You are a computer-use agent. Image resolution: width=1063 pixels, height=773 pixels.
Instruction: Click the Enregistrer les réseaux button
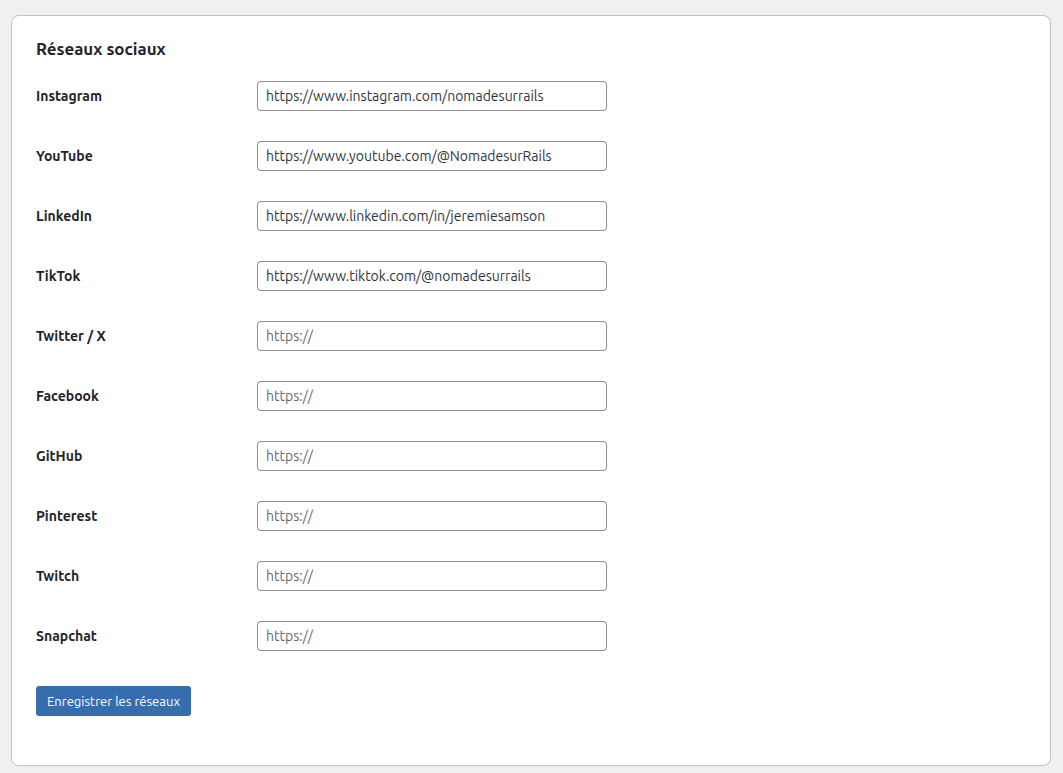coord(113,701)
